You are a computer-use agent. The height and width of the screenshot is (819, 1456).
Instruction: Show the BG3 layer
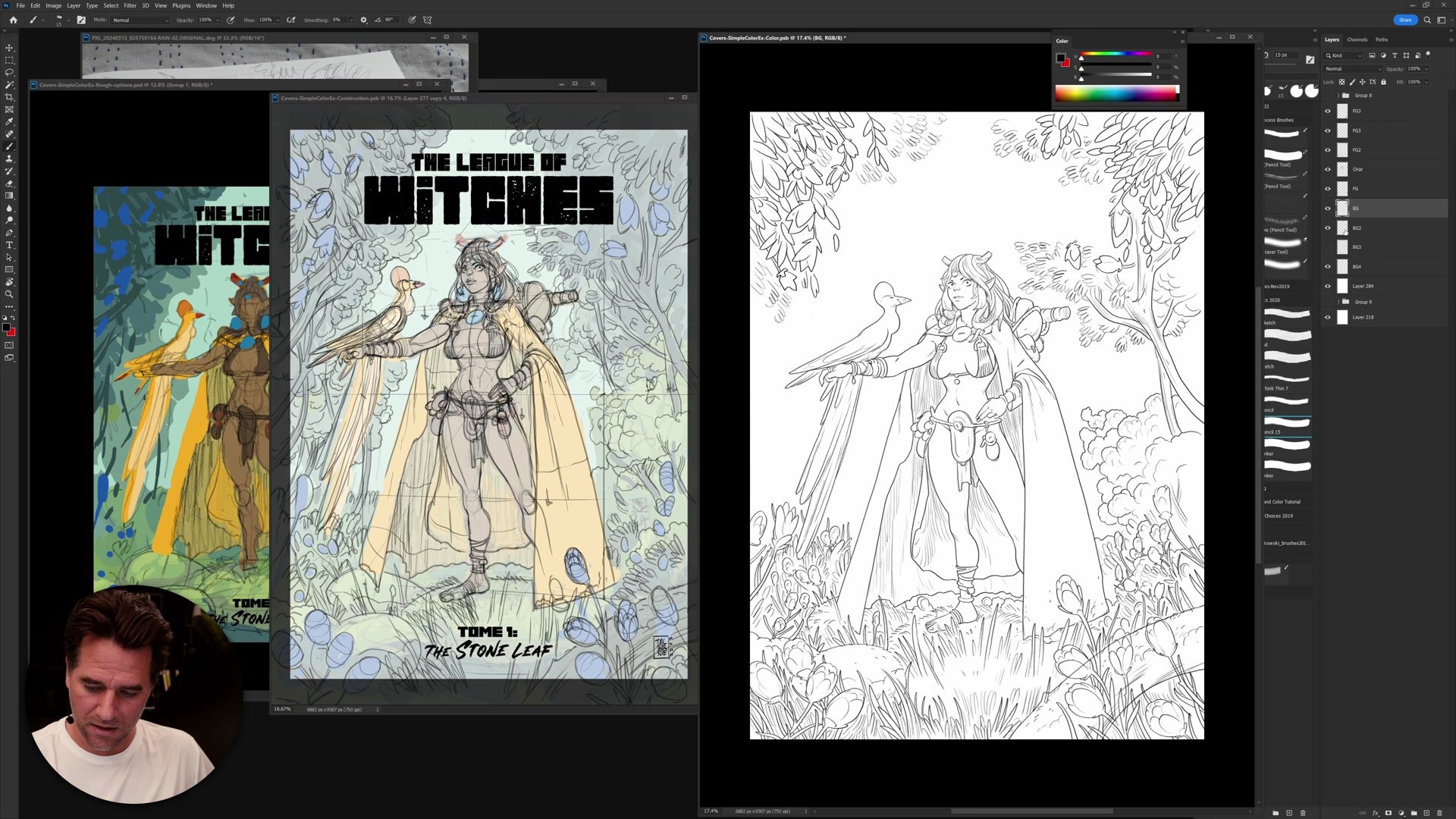pos(1328,247)
